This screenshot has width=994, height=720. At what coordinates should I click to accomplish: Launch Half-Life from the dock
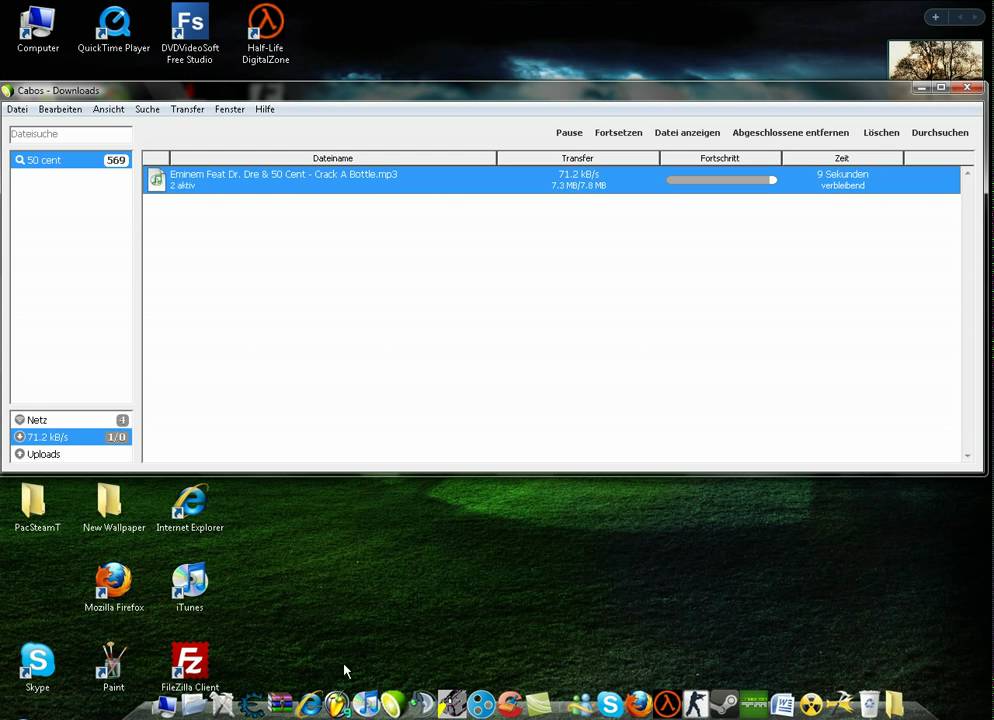point(667,704)
